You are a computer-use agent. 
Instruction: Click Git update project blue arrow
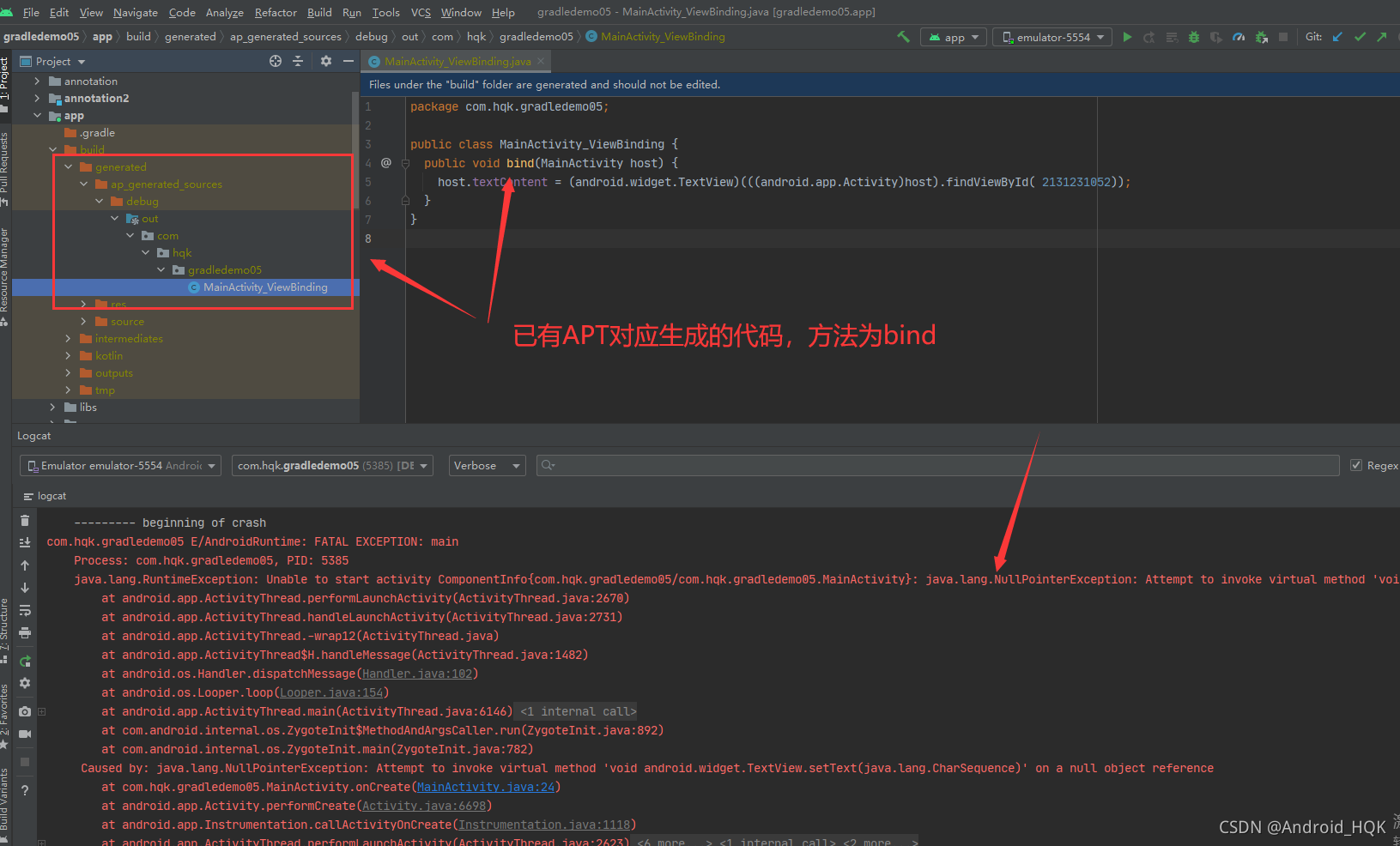tap(1337, 37)
